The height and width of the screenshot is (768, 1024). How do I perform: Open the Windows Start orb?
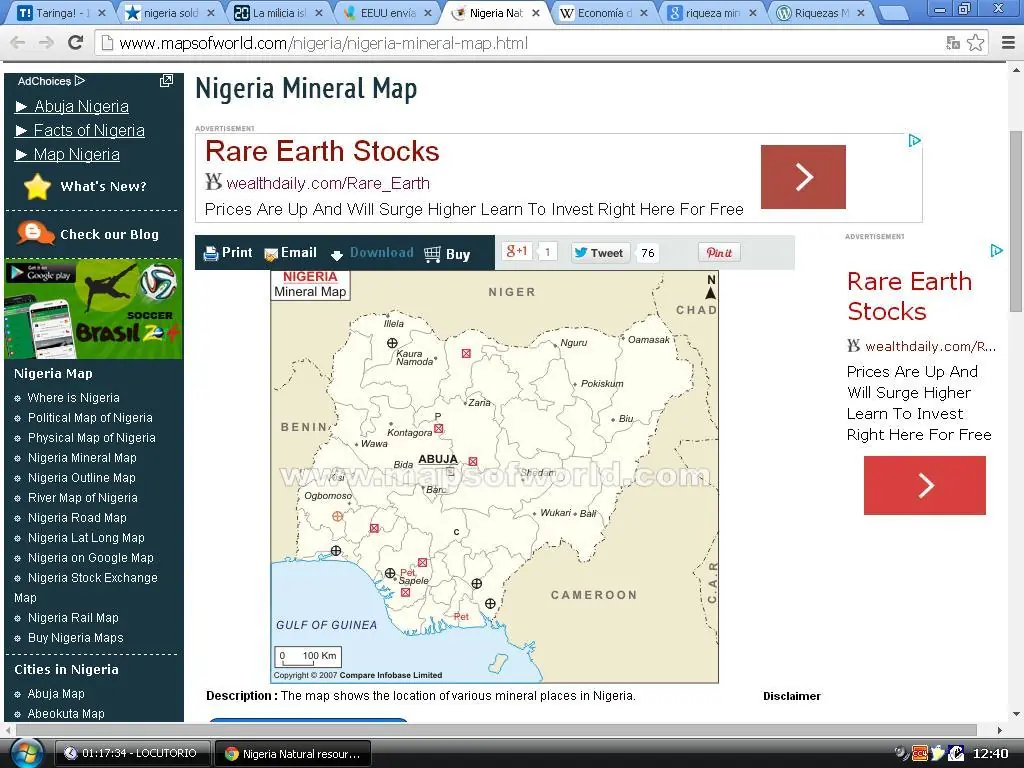click(27, 754)
